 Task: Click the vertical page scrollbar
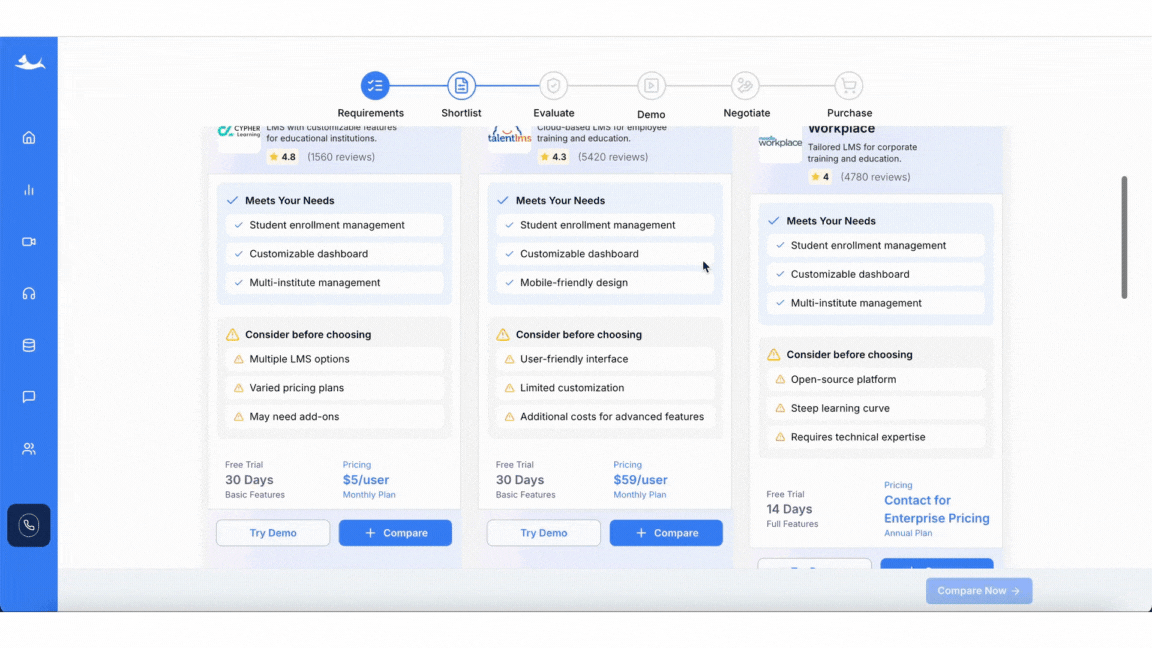pos(1124,238)
